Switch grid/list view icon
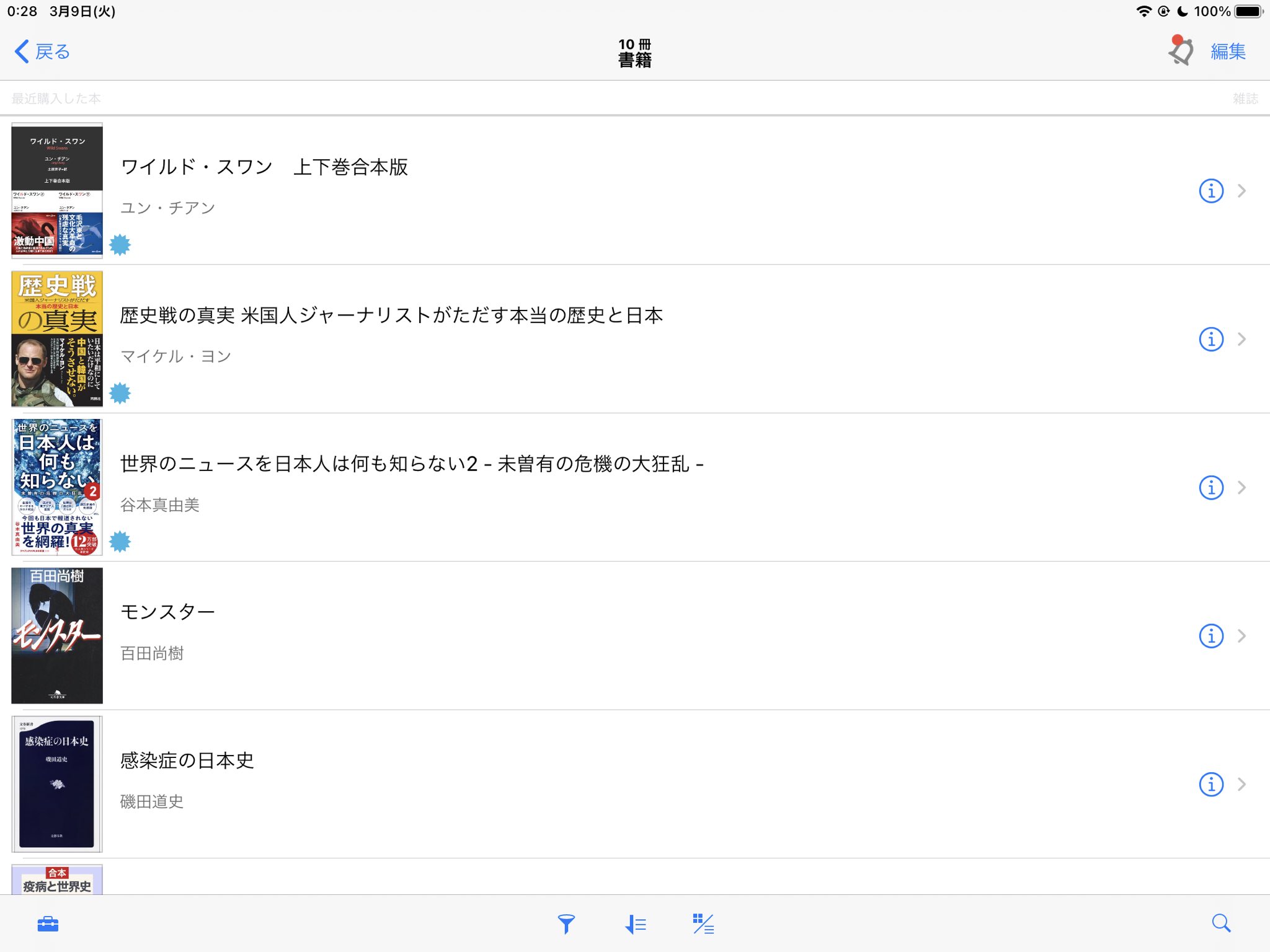Image resolution: width=1270 pixels, height=952 pixels. tap(703, 924)
